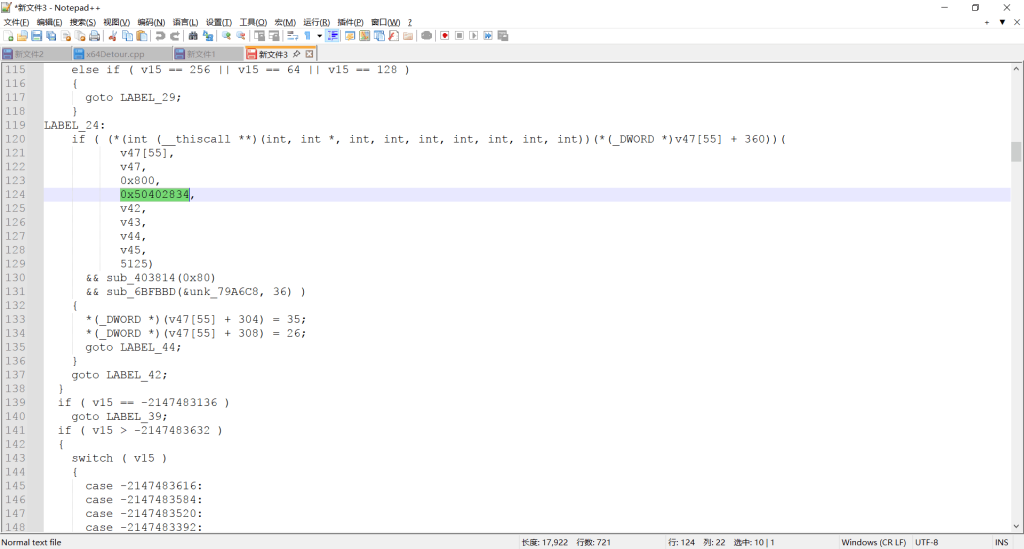Play back the recorded macro

pyautogui.click(x=473, y=36)
